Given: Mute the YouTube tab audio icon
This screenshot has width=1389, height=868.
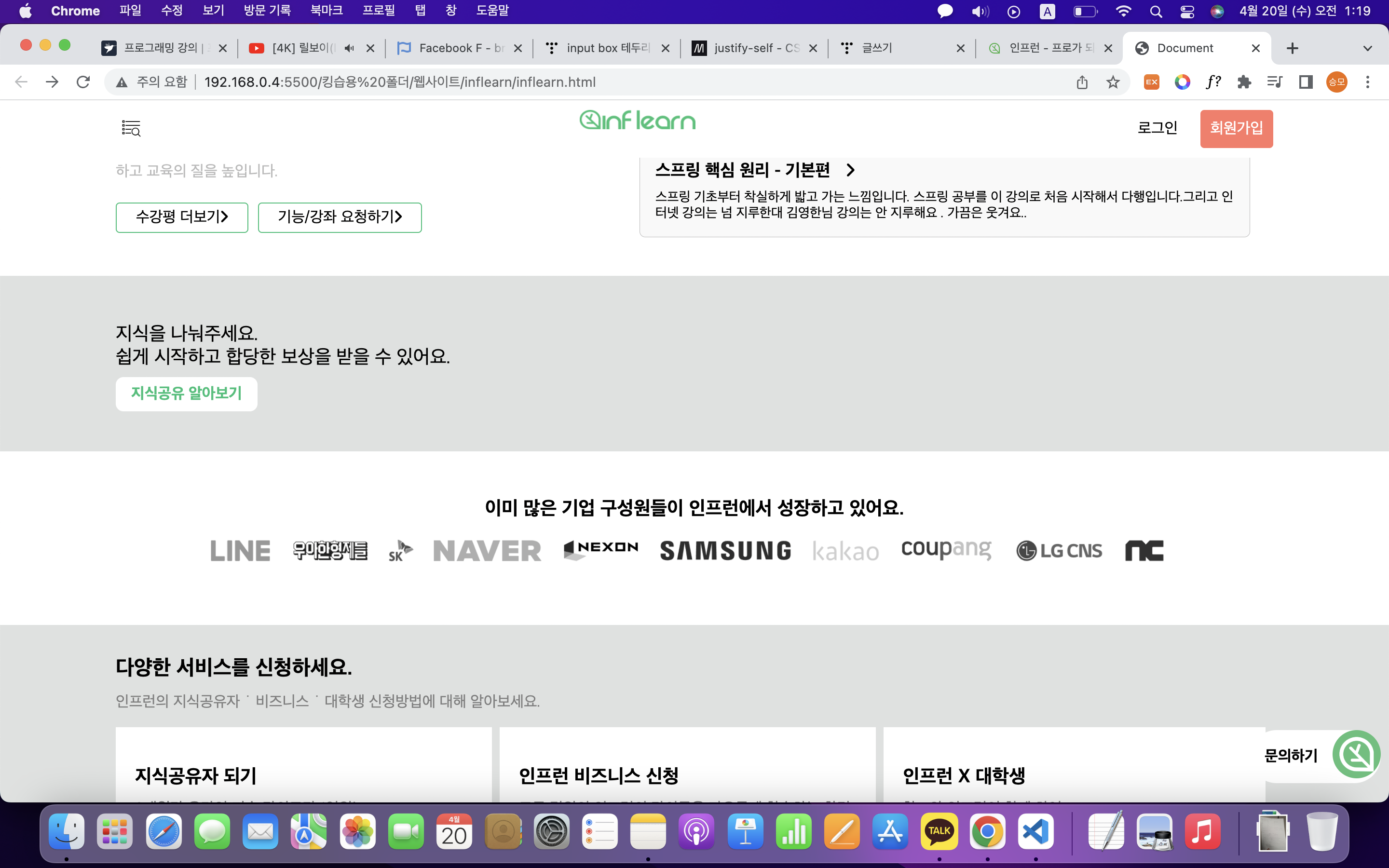Looking at the screenshot, I should [x=349, y=48].
